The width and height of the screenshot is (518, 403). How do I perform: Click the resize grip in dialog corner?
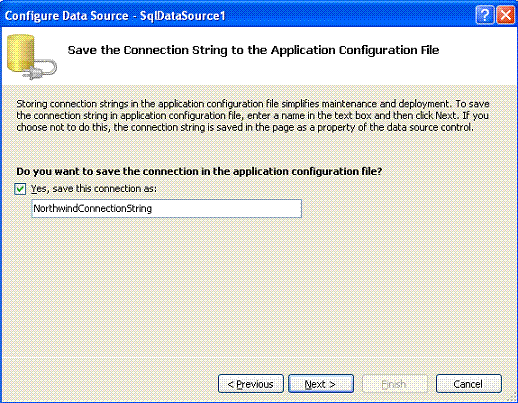[x=511, y=397]
